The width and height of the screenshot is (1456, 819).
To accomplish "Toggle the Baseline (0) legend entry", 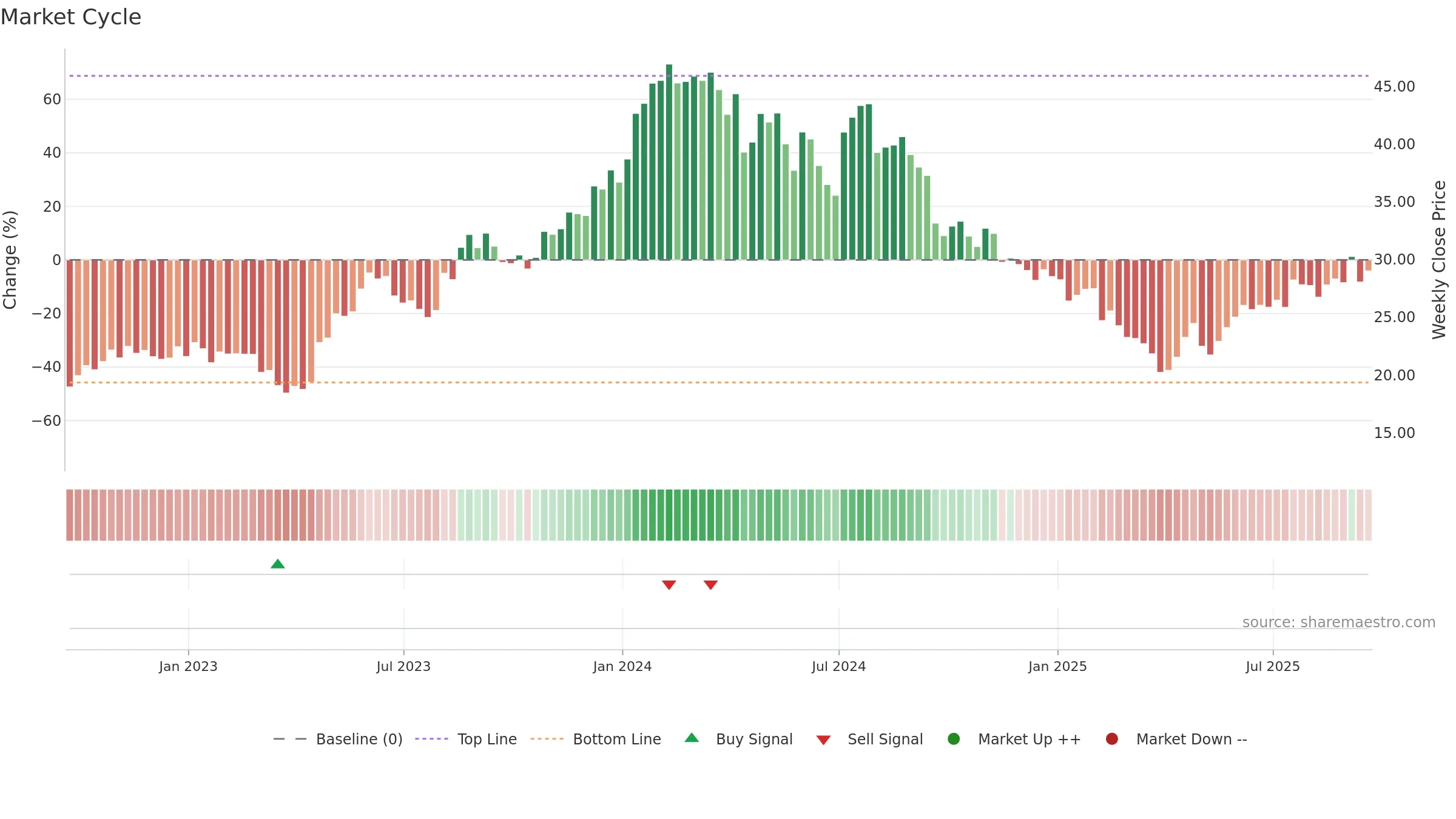I will click(x=338, y=739).
